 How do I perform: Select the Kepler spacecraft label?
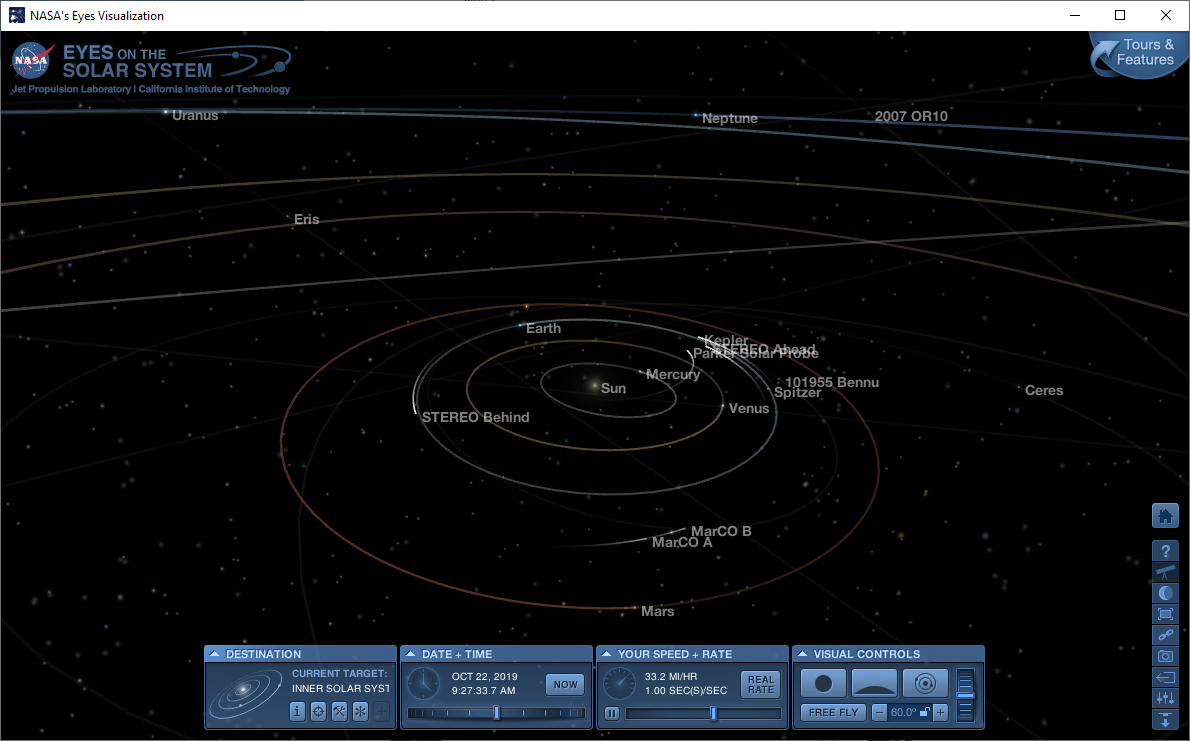726,340
